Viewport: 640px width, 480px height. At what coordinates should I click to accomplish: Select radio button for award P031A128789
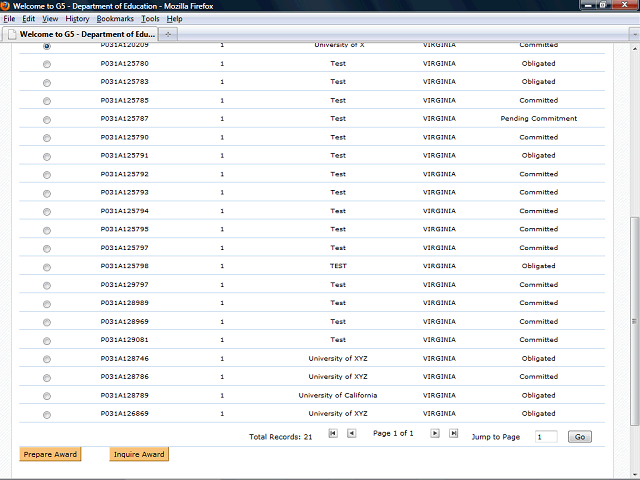point(47,396)
